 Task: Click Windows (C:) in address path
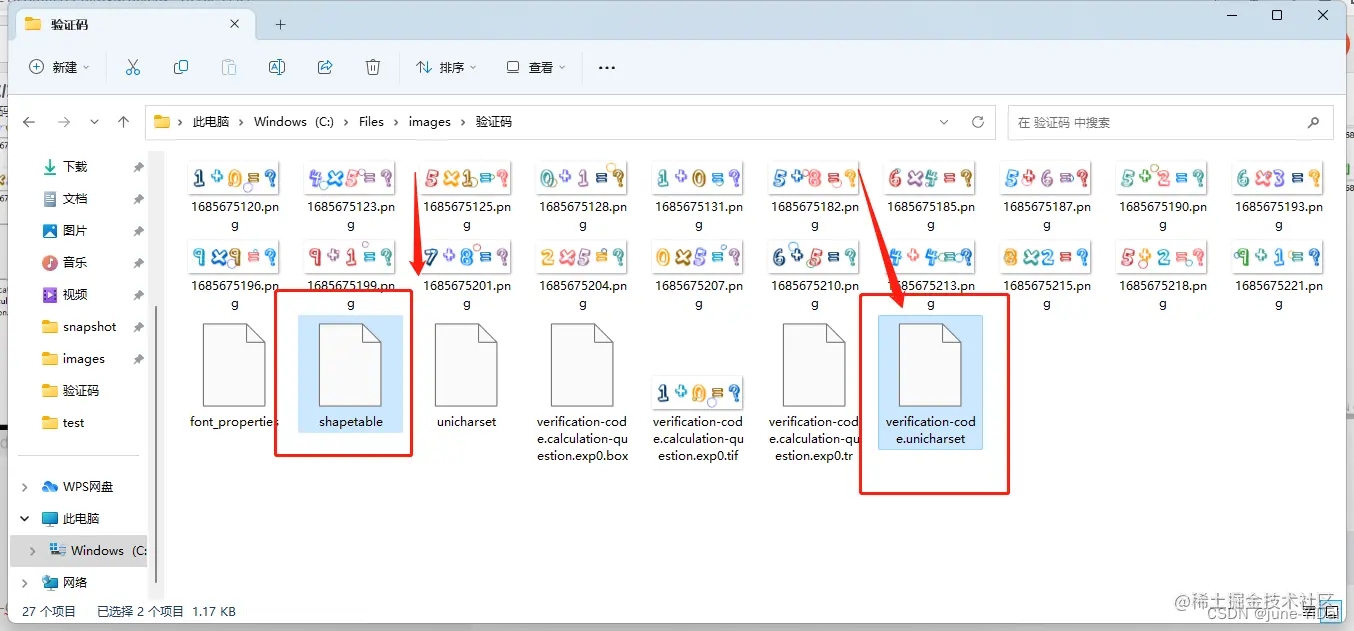click(294, 122)
